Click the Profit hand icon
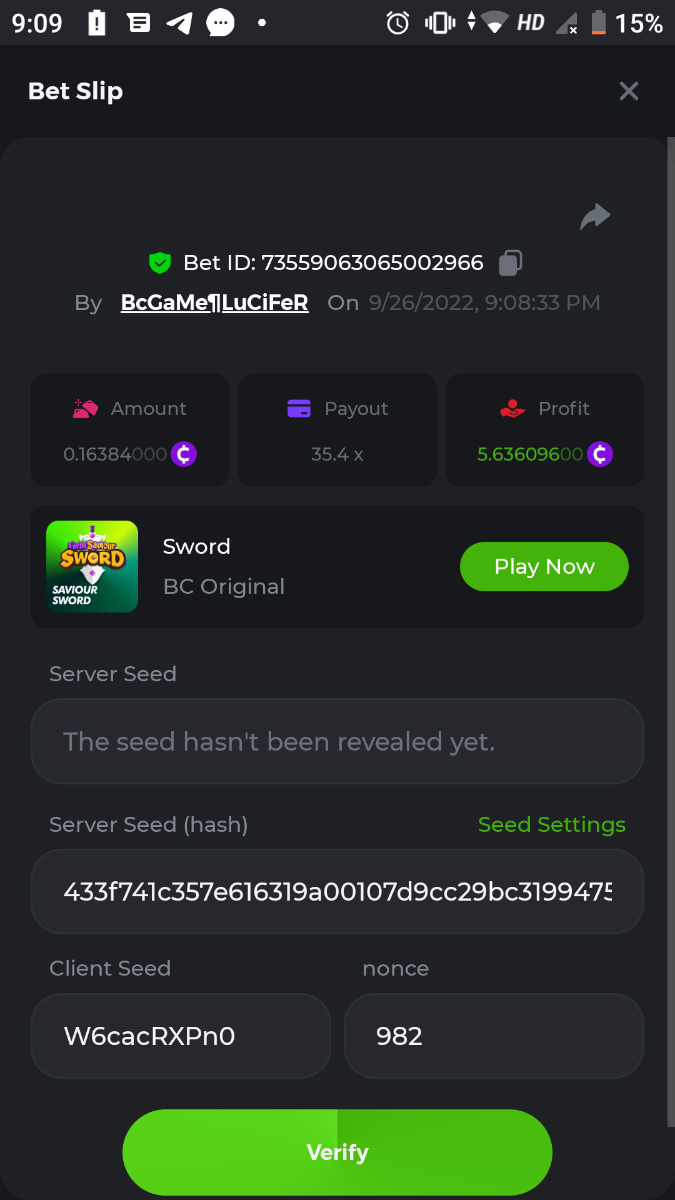The image size is (675, 1200). [x=512, y=408]
